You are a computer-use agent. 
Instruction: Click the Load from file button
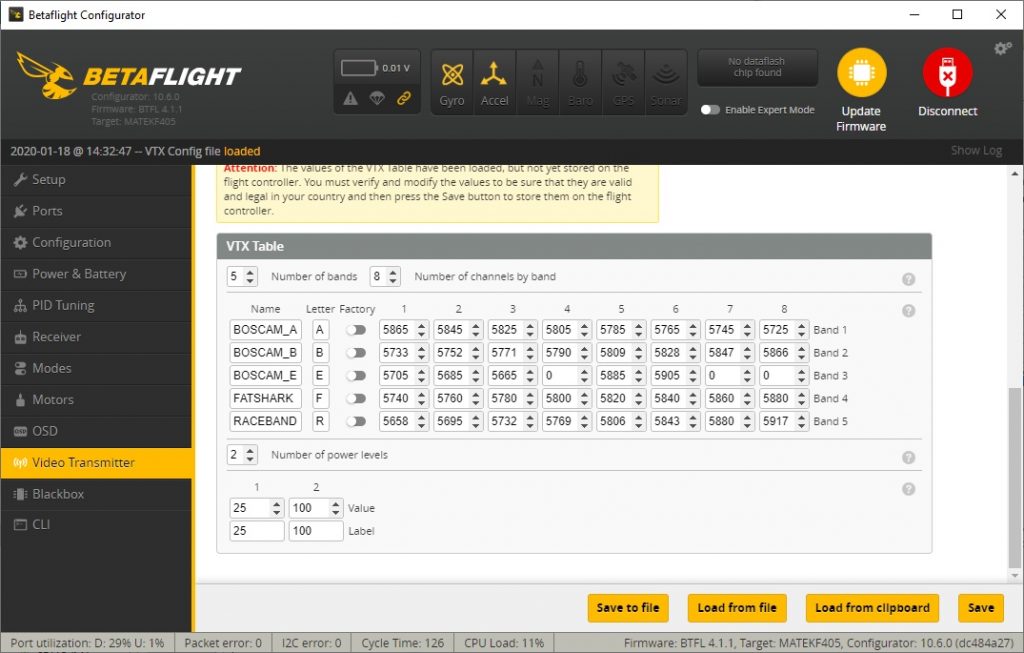tap(737, 608)
